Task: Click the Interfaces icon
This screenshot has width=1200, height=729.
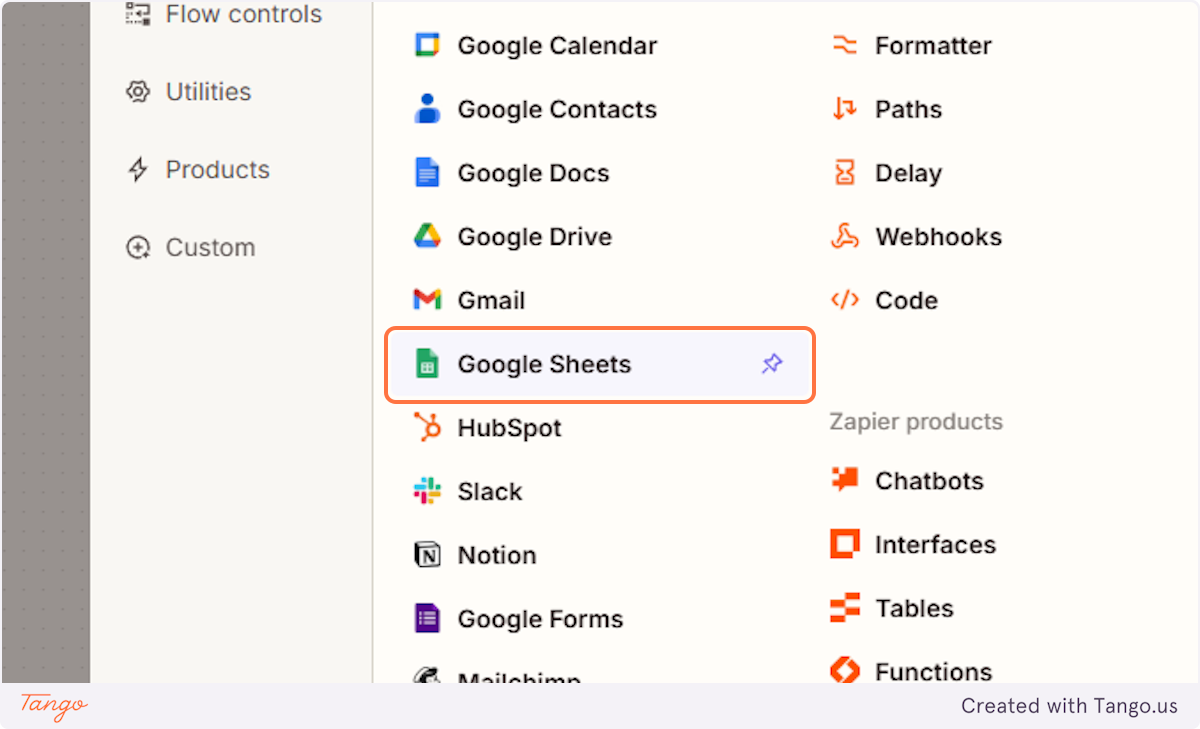Action: click(845, 545)
